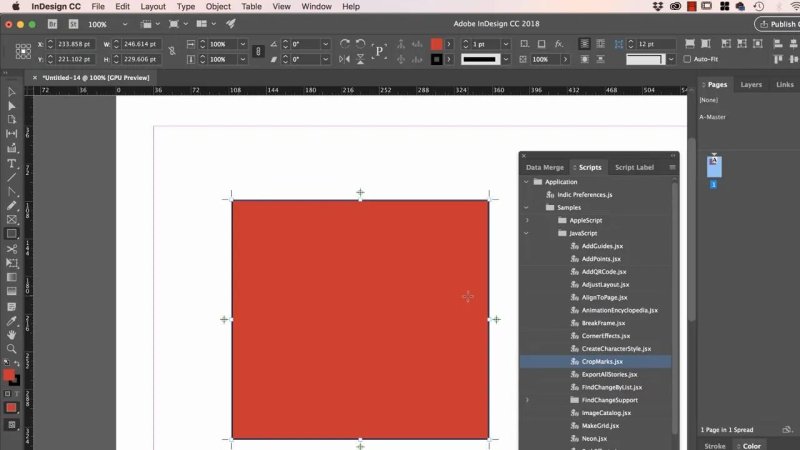
Task: Open the stroke type dropdown
Action: point(506,59)
